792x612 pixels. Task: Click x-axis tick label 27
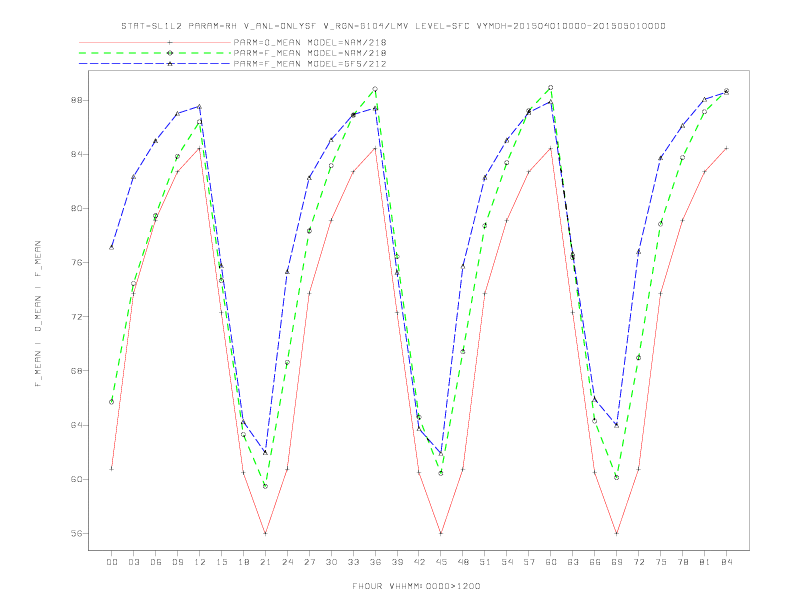point(309,562)
